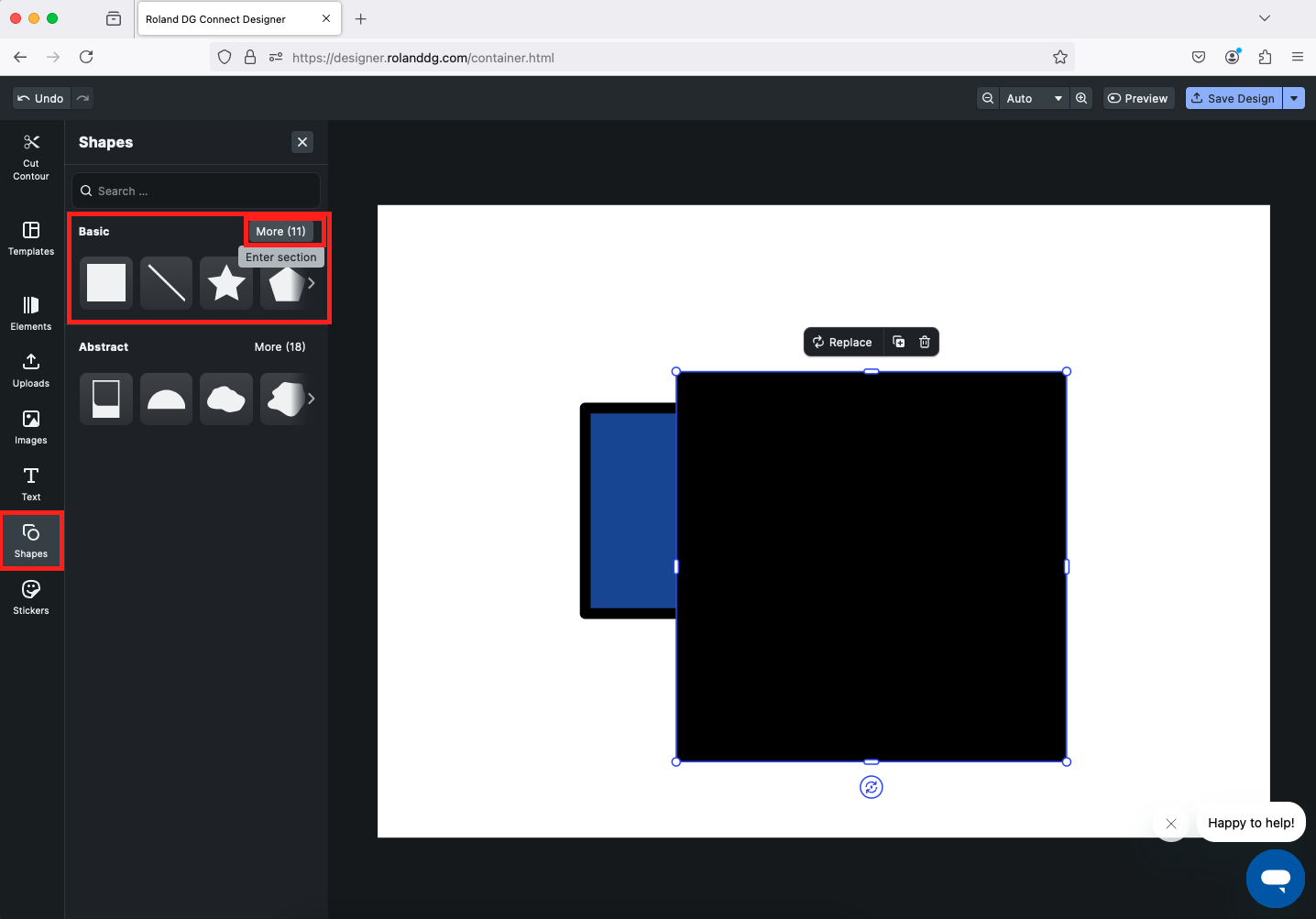Add the diagonal line shape
1316x919 pixels.
[x=166, y=283]
